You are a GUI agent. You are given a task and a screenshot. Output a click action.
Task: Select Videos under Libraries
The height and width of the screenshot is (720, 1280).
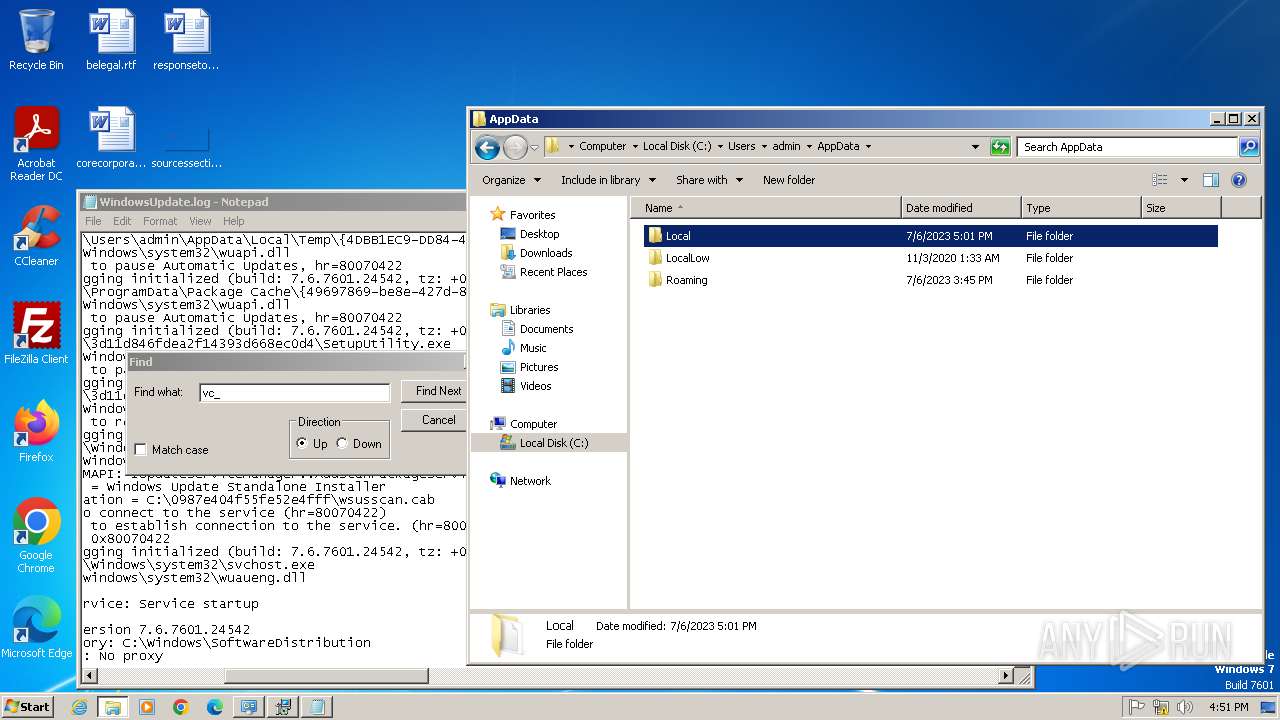tap(535, 386)
